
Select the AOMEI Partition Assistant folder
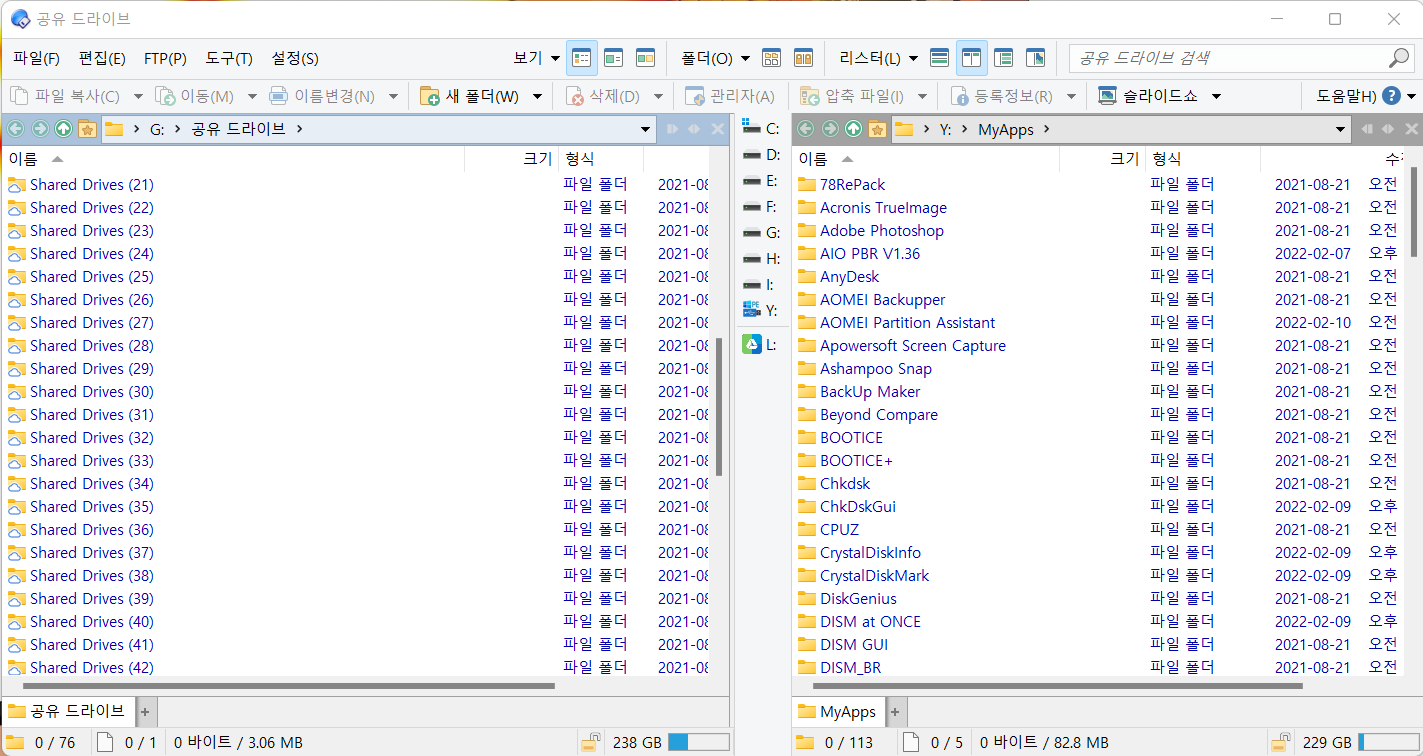(x=896, y=323)
